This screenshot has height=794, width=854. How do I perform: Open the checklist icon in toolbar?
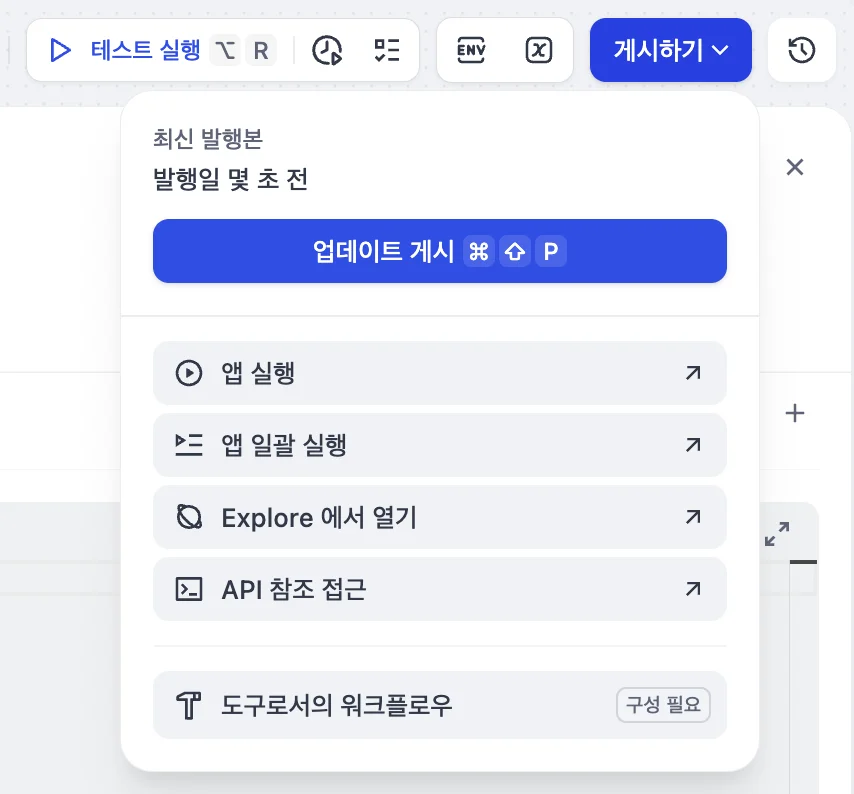coord(386,50)
